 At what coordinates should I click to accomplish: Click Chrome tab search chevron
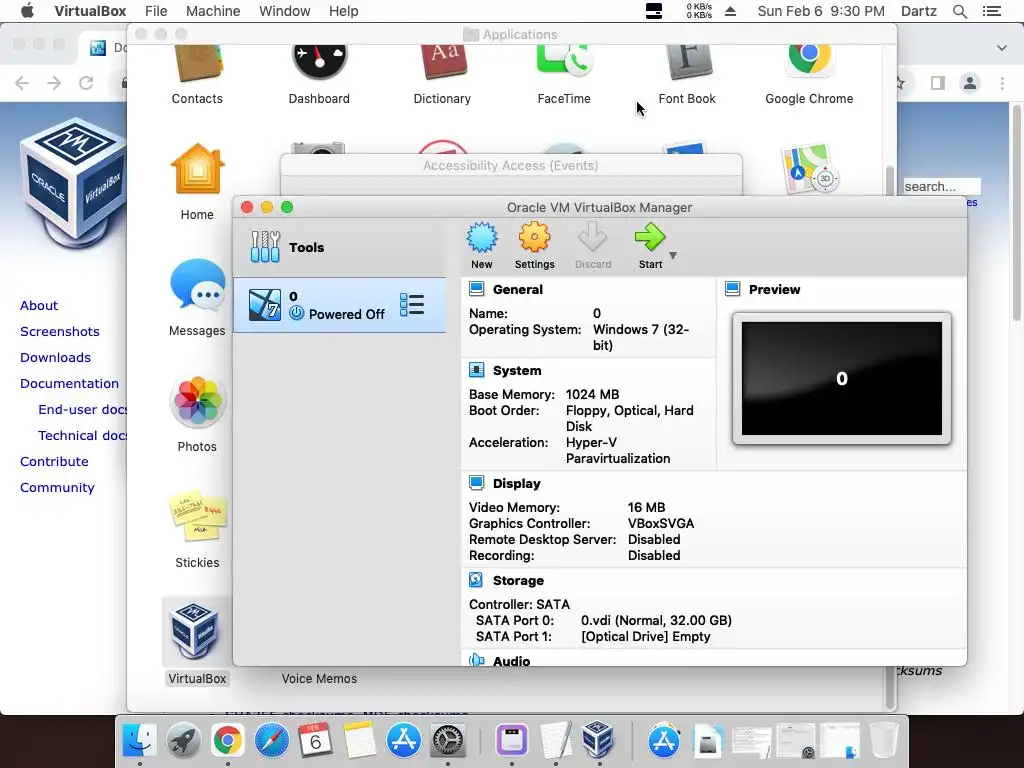(1002, 48)
